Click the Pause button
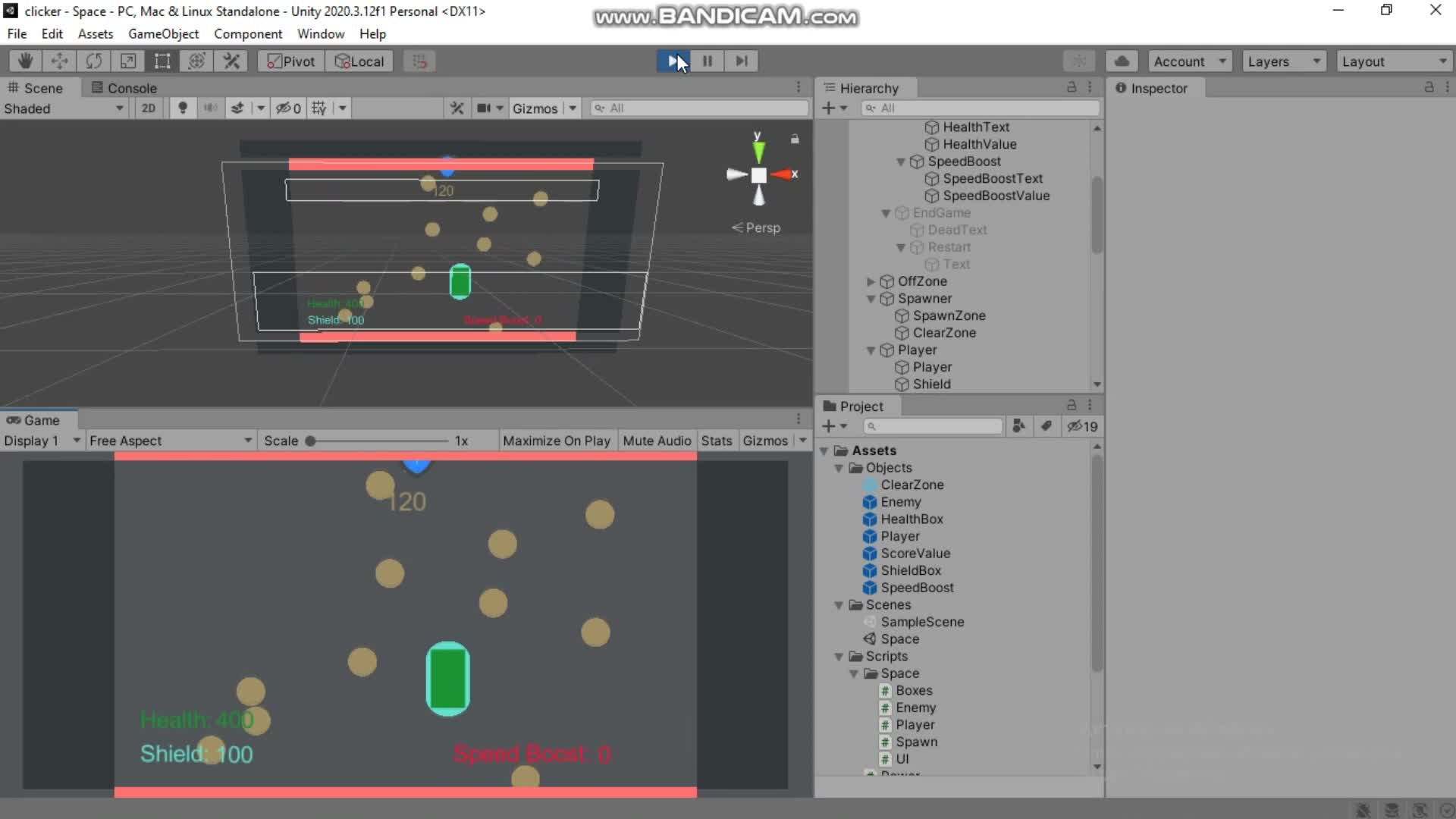Screen dimensions: 1456x819 (x=707, y=61)
